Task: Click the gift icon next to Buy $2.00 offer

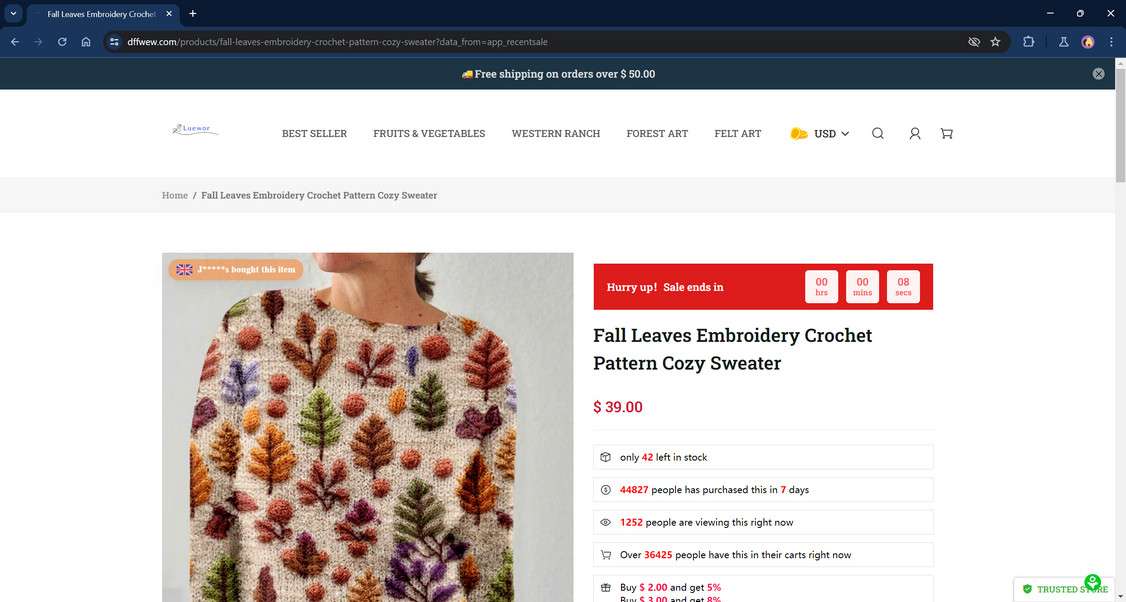Action: pos(605,588)
